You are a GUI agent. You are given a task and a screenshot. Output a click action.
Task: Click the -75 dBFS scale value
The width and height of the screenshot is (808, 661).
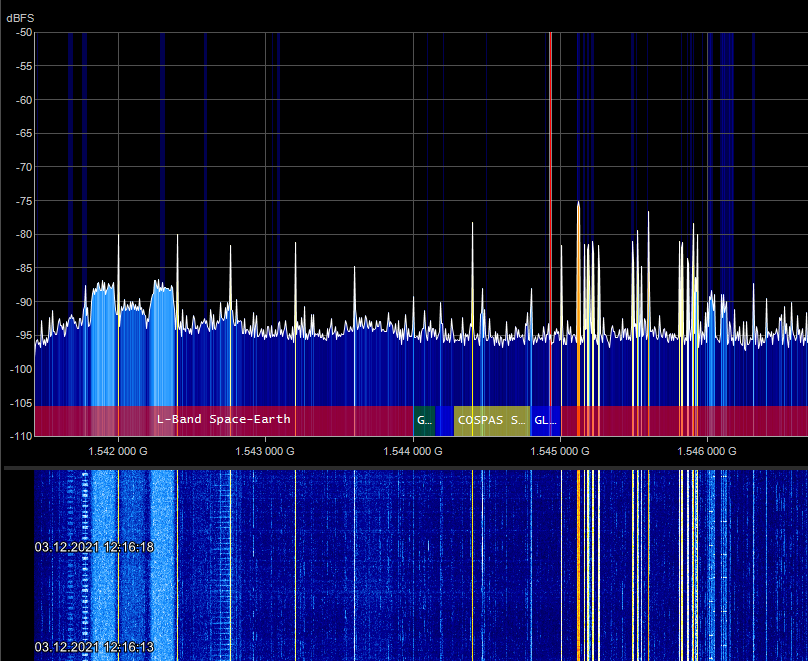[24, 201]
